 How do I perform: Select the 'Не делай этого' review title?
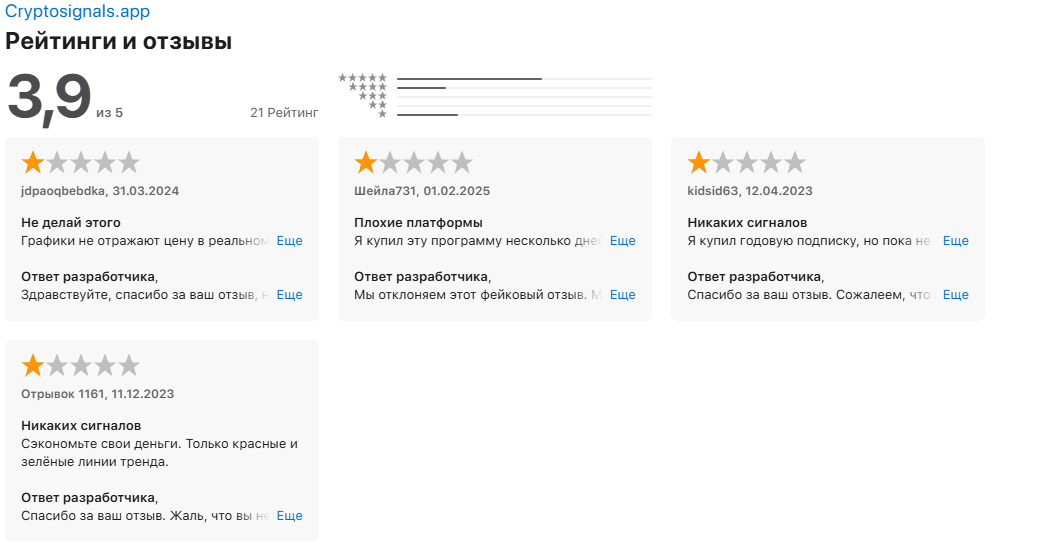tap(71, 222)
